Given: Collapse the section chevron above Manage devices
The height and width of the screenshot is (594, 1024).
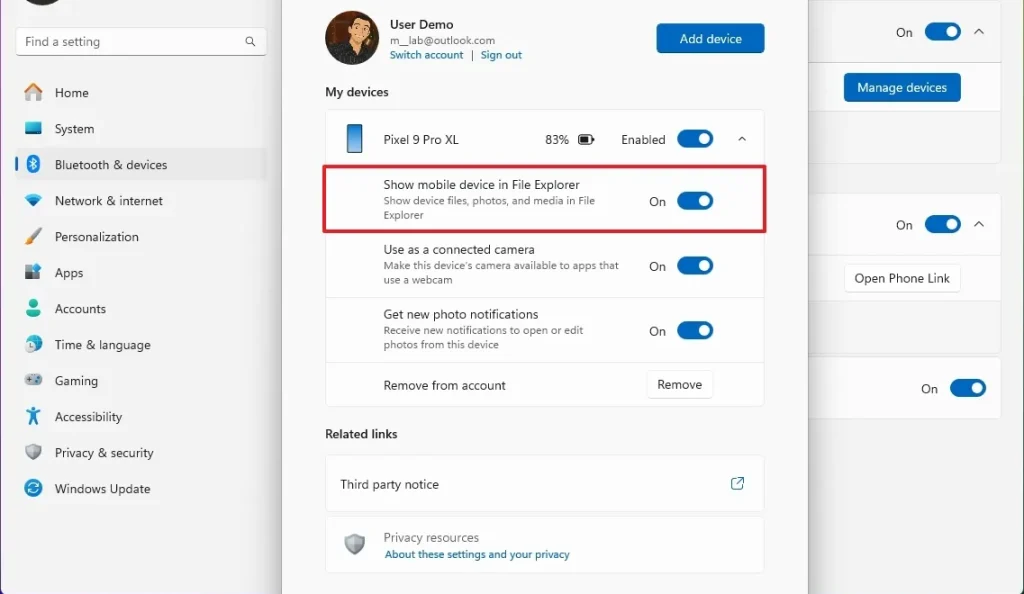Looking at the screenshot, I should click(979, 31).
